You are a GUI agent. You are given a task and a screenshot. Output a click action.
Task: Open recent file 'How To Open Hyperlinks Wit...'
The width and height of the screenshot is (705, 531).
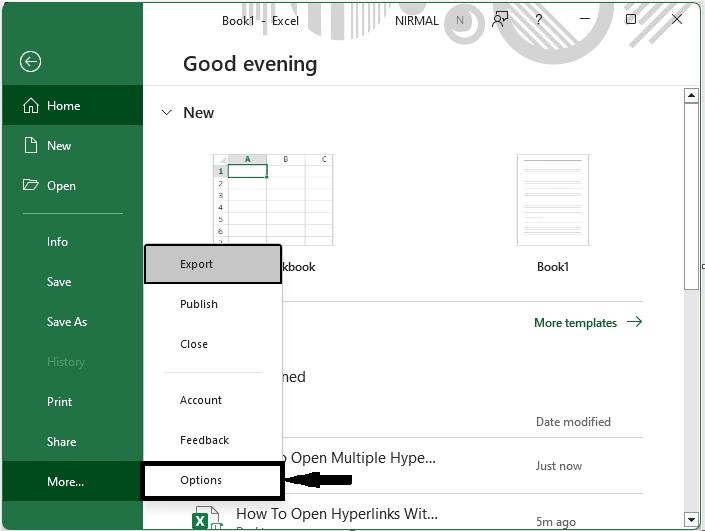pyautogui.click(x=337, y=514)
